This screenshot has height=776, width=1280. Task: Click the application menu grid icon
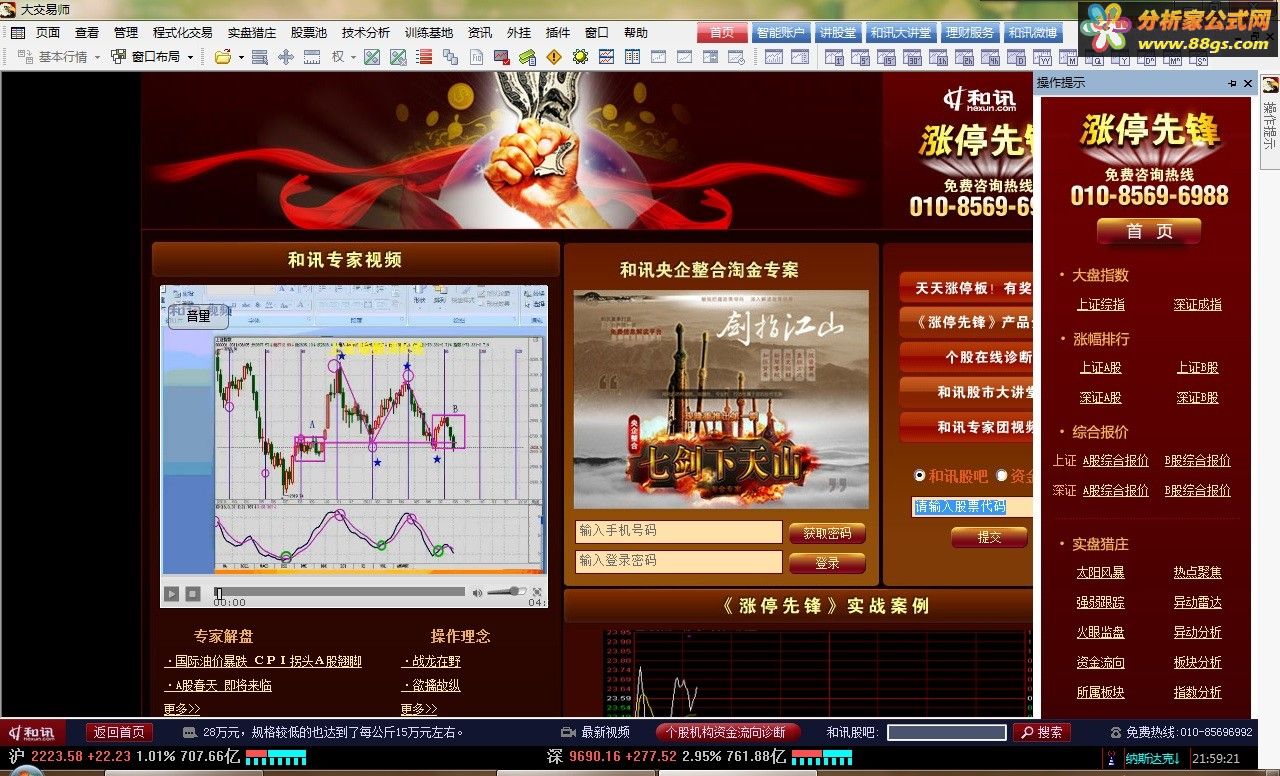tap(18, 32)
